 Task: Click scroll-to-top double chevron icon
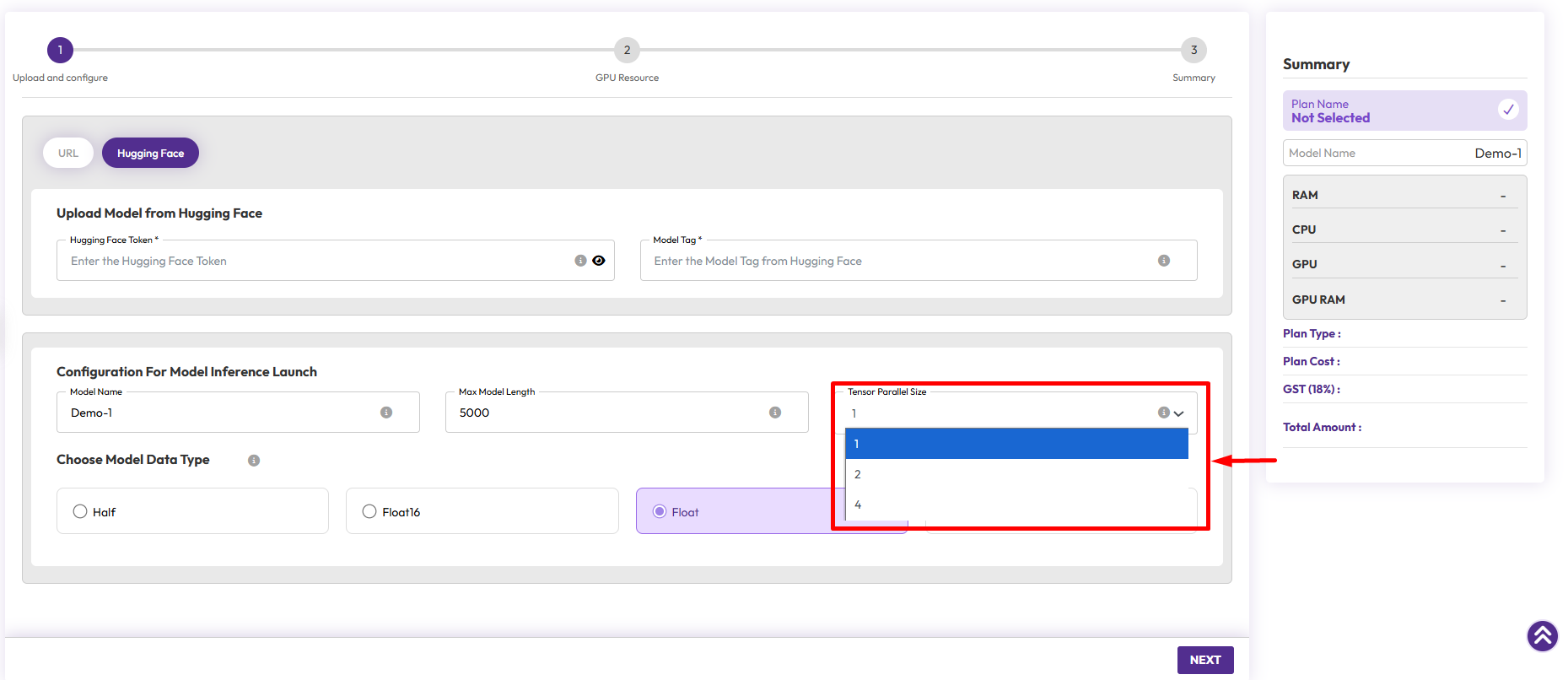[1542, 636]
